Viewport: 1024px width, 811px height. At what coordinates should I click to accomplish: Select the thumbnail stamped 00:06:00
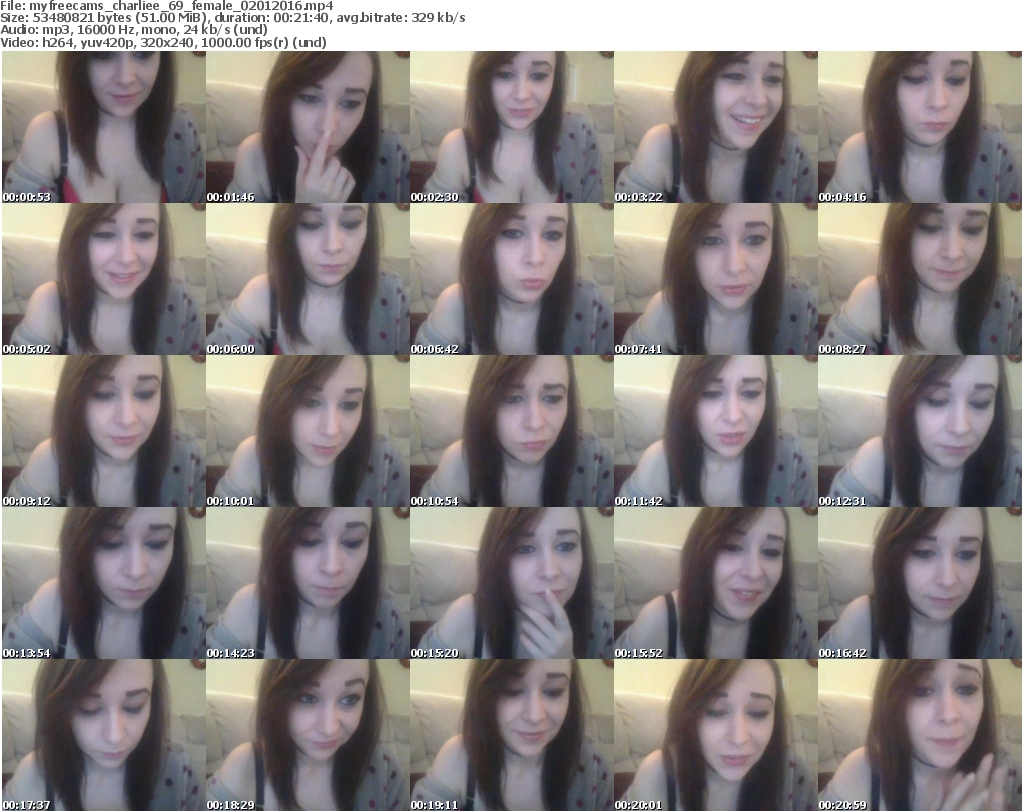point(308,279)
